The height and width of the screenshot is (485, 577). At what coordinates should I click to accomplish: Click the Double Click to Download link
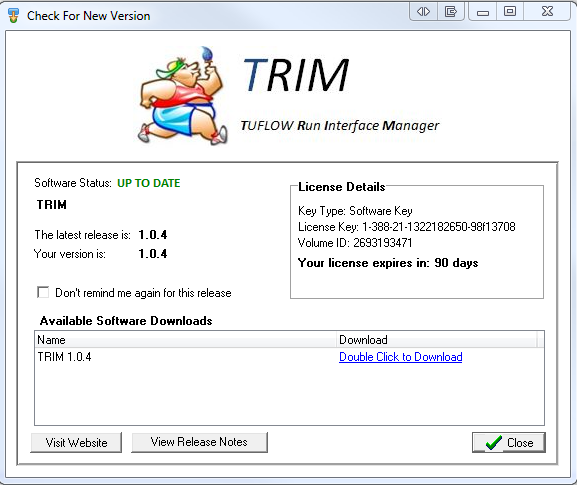(x=401, y=357)
